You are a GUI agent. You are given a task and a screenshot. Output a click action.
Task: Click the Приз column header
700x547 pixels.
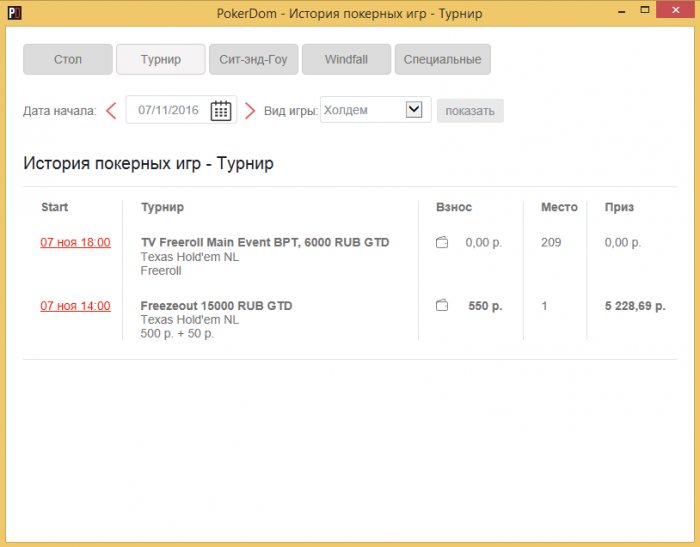click(x=619, y=207)
